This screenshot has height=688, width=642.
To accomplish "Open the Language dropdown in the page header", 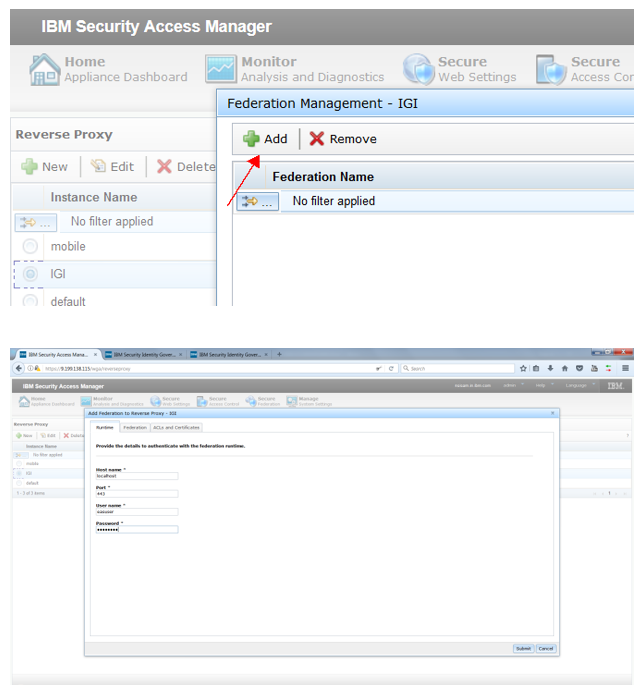I will click(580, 385).
